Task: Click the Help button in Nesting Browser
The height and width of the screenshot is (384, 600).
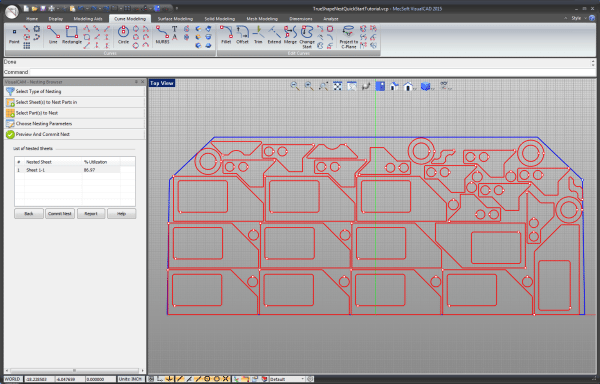Action: [122, 213]
